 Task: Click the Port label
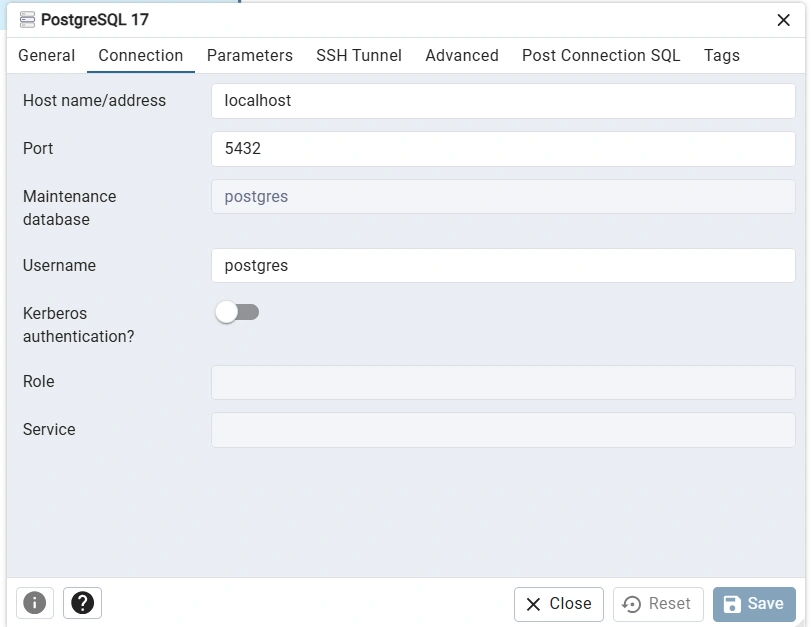point(38,149)
